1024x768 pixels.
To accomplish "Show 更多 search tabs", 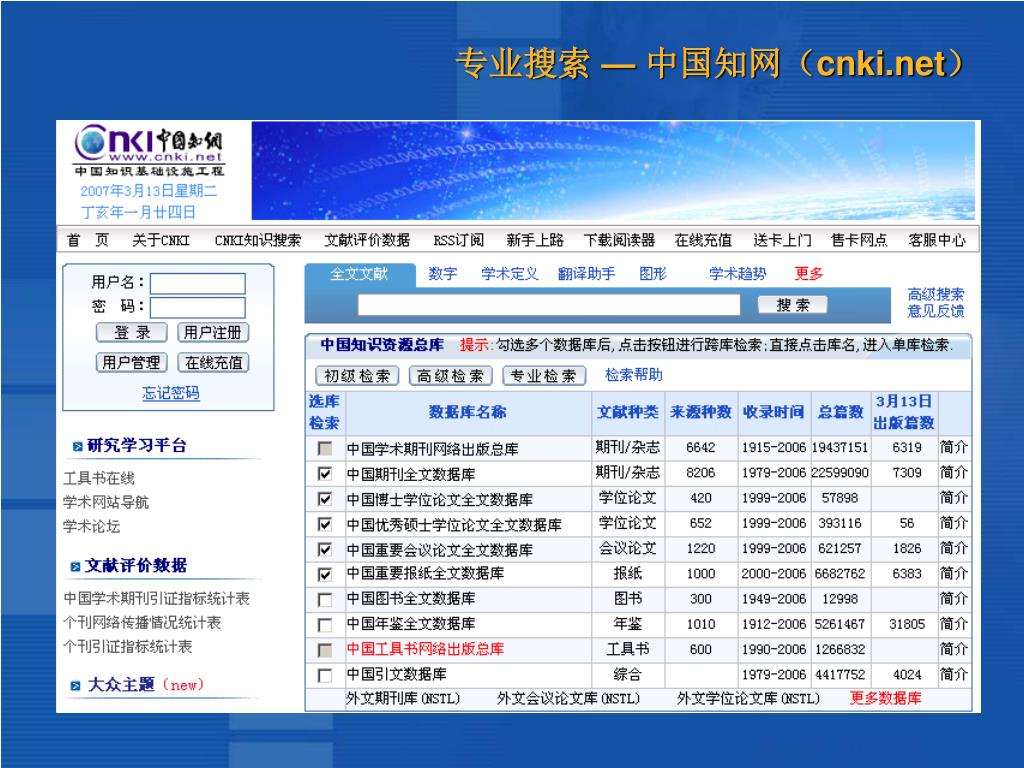I will (x=808, y=274).
